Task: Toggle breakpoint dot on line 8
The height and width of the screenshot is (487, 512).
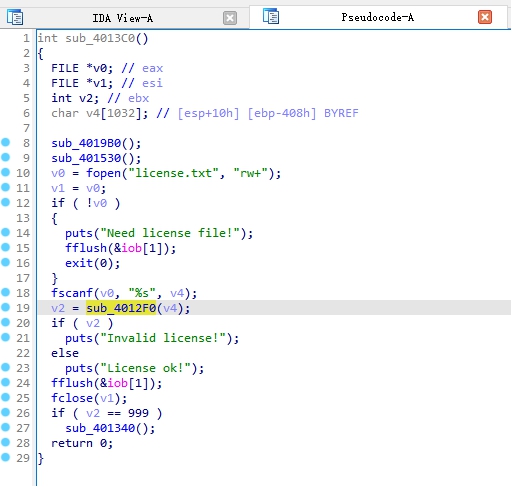Action: click(6, 142)
